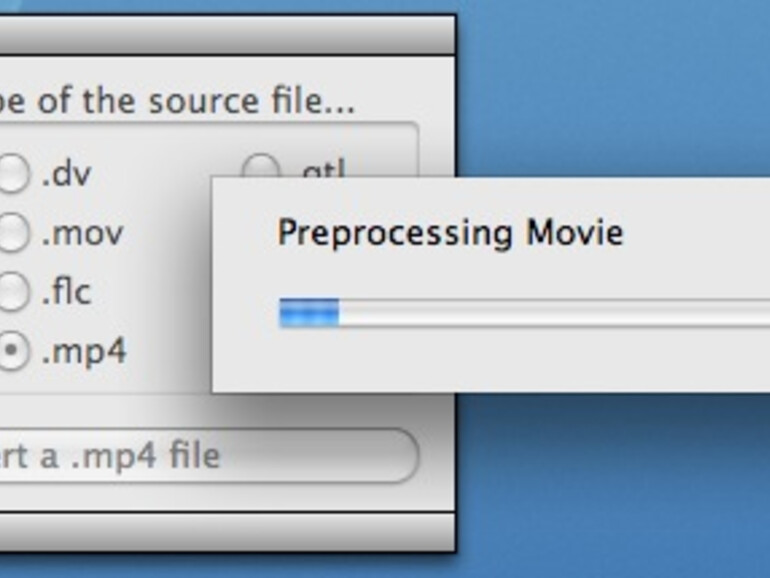Image resolution: width=770 pixels, height=578 pixels.
Task: Click the empty progress bar track
Action: 550,313
